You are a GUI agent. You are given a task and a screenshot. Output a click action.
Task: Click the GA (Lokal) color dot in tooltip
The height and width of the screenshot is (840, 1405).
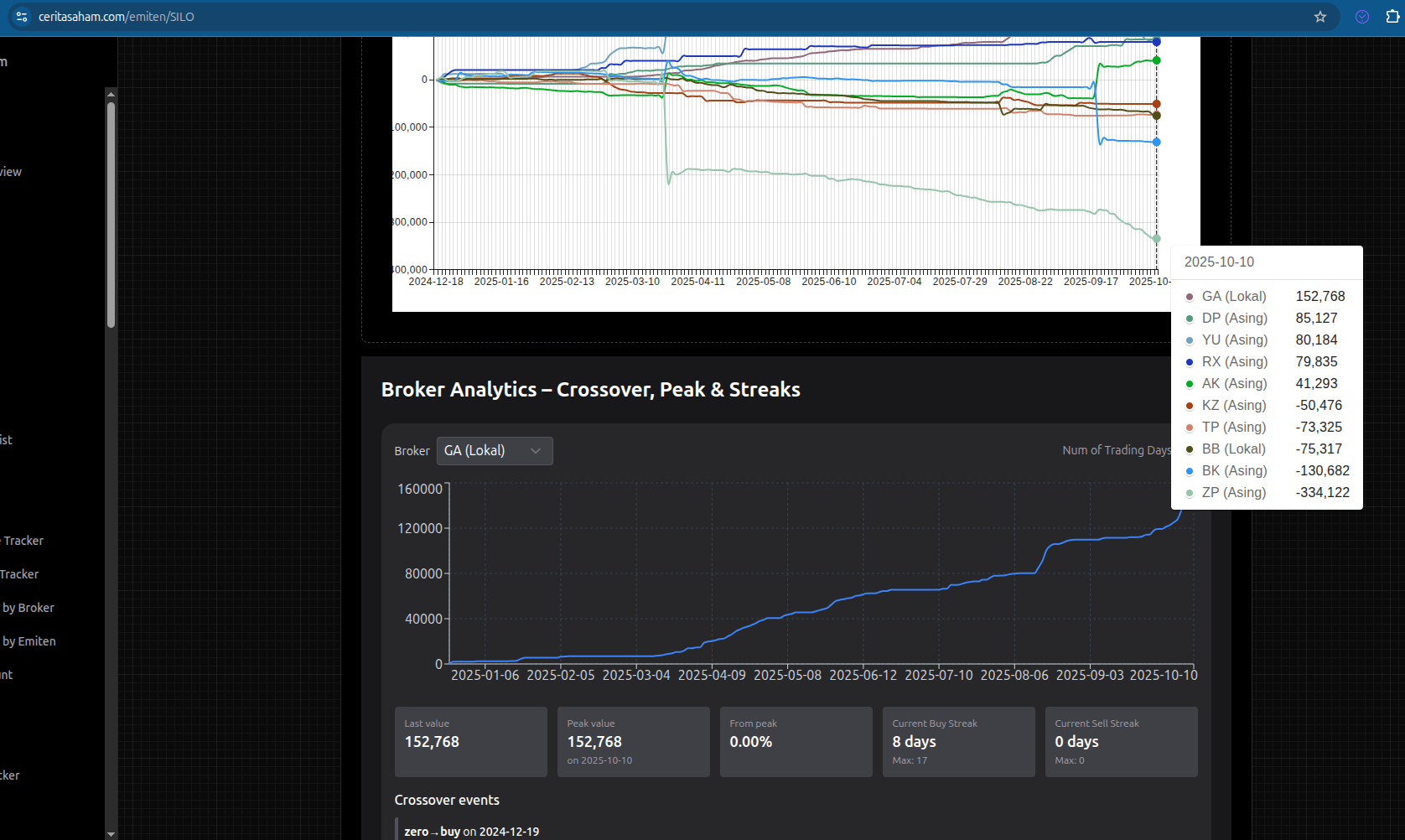[x=1189, y=297]
